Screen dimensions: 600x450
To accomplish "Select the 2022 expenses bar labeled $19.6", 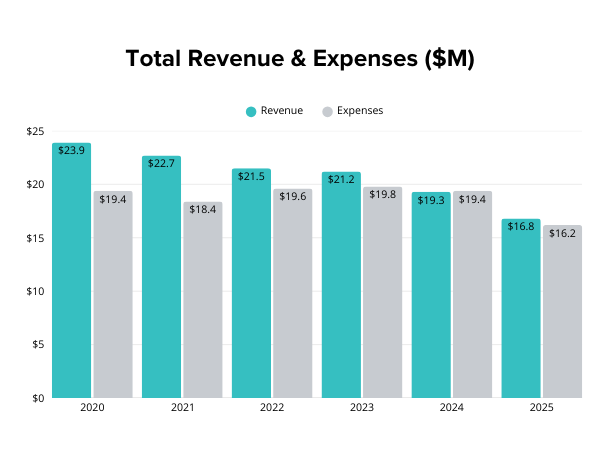I will (292, 294).
